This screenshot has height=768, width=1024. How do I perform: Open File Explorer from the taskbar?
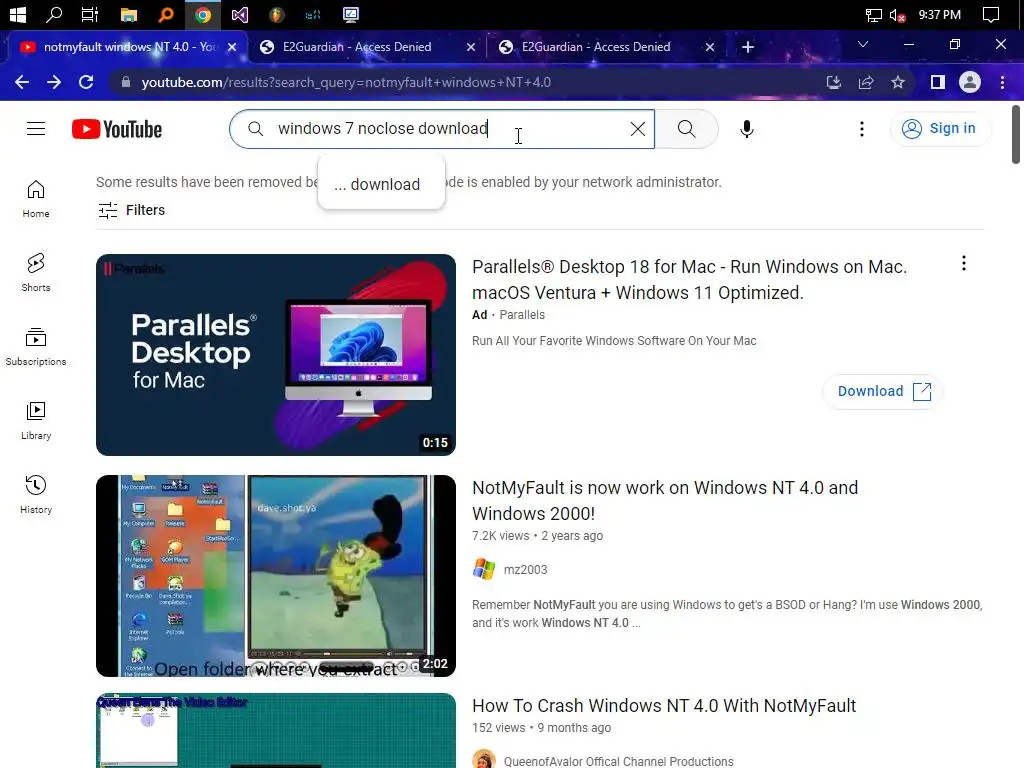pos(129,14)
